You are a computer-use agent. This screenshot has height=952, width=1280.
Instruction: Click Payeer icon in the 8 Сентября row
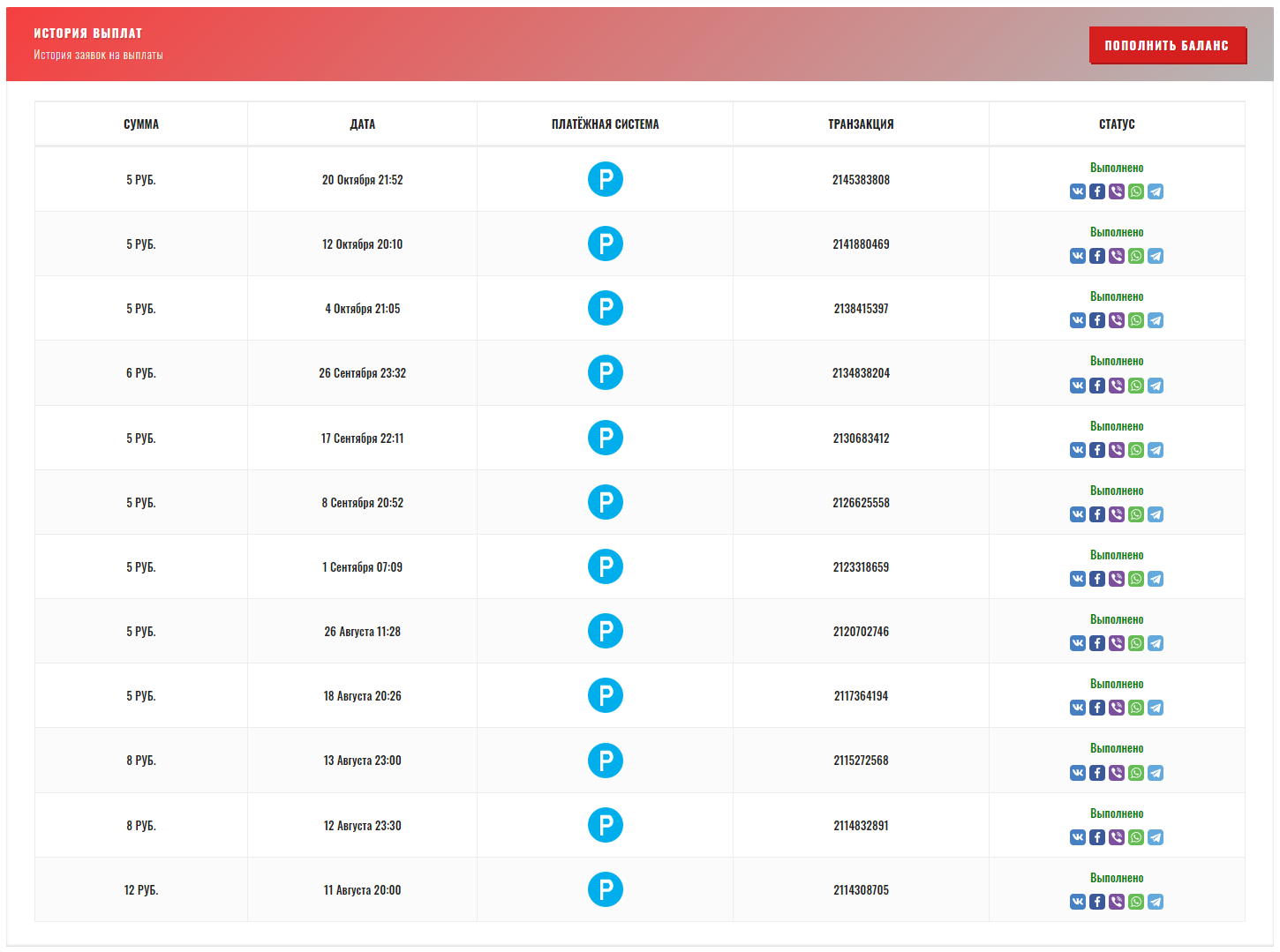pyautogui.click(x=606, y=502)
